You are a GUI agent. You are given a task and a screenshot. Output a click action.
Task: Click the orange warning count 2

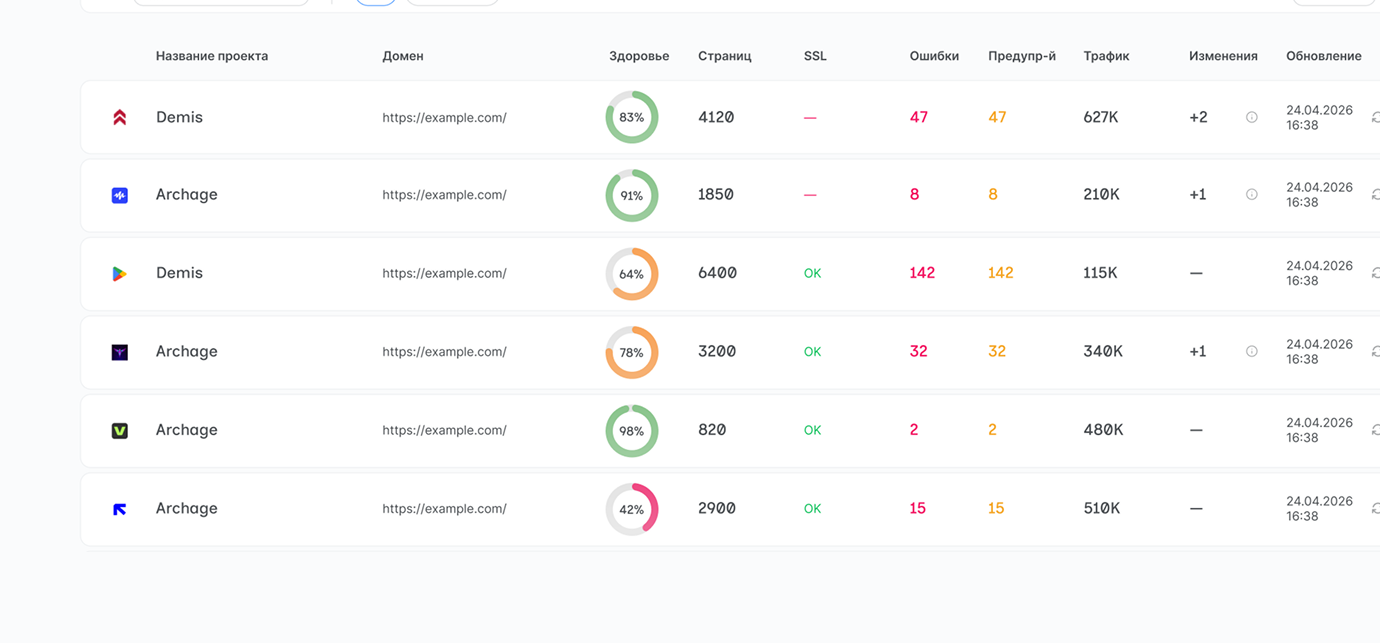[x=992, y=430]
